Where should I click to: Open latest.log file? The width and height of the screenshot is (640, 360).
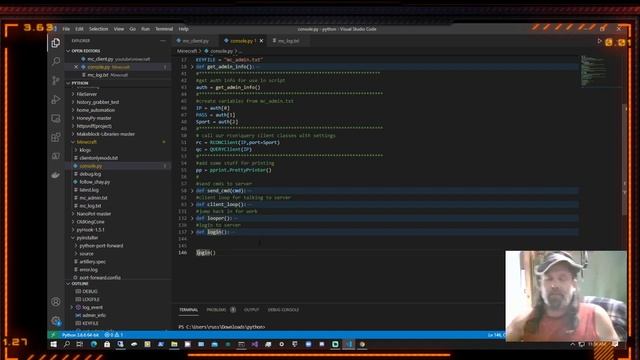pos(89,190)
